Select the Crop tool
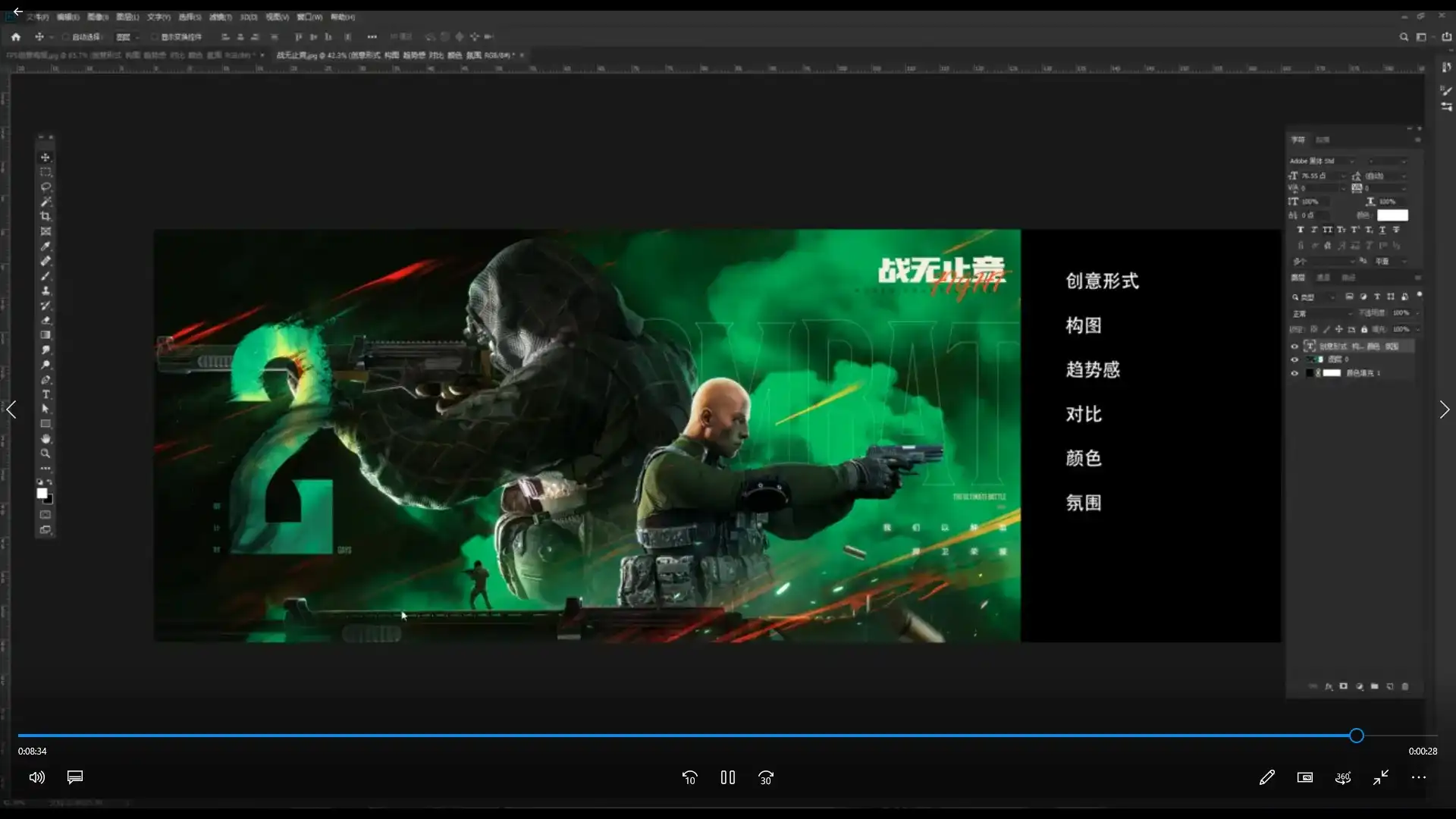This screenshot has width=1456, height=819. pos(45,217)
